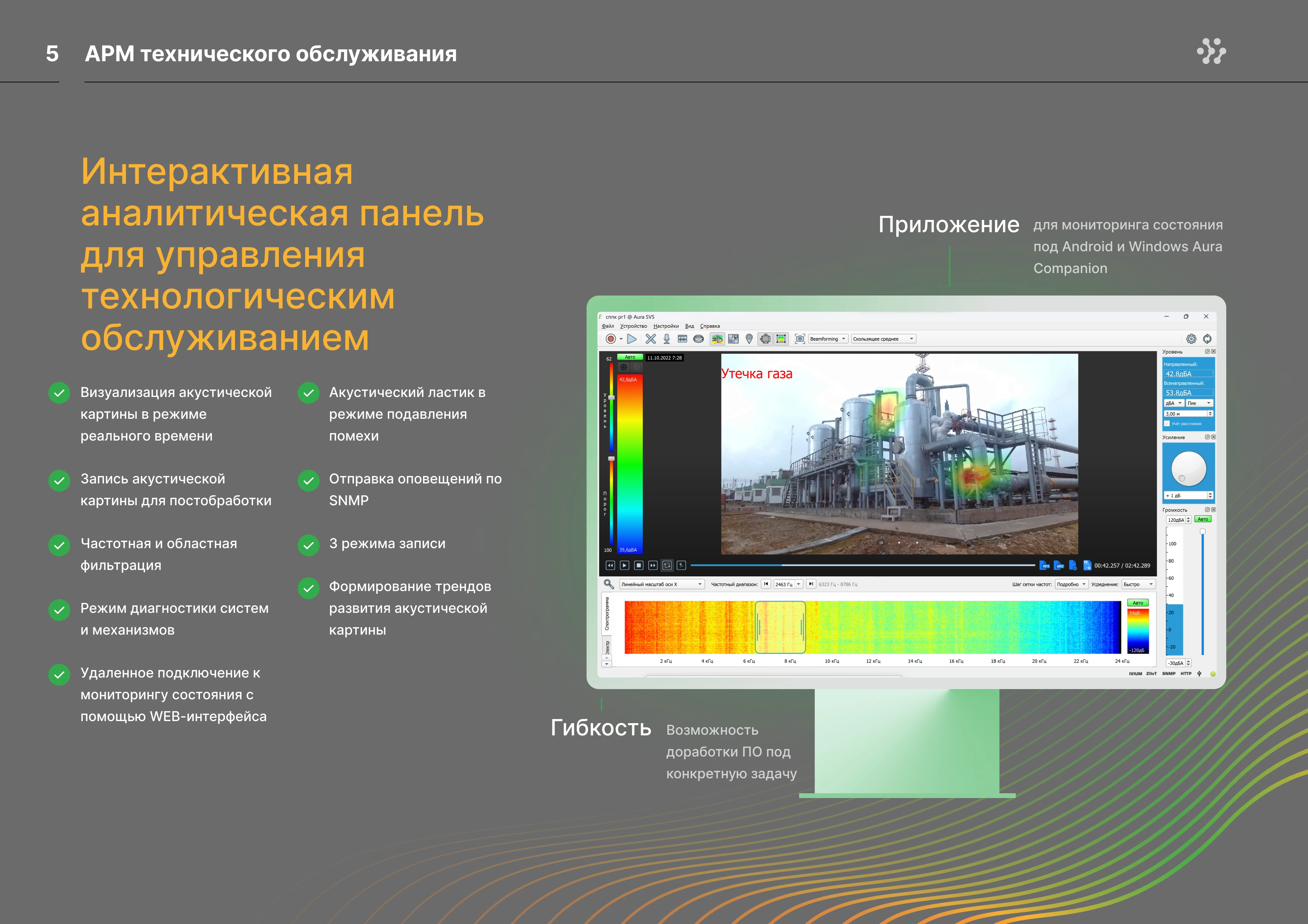1308x924 pixels.
Task: Click the SNMP status indicator
Action: click(1168, 673)
